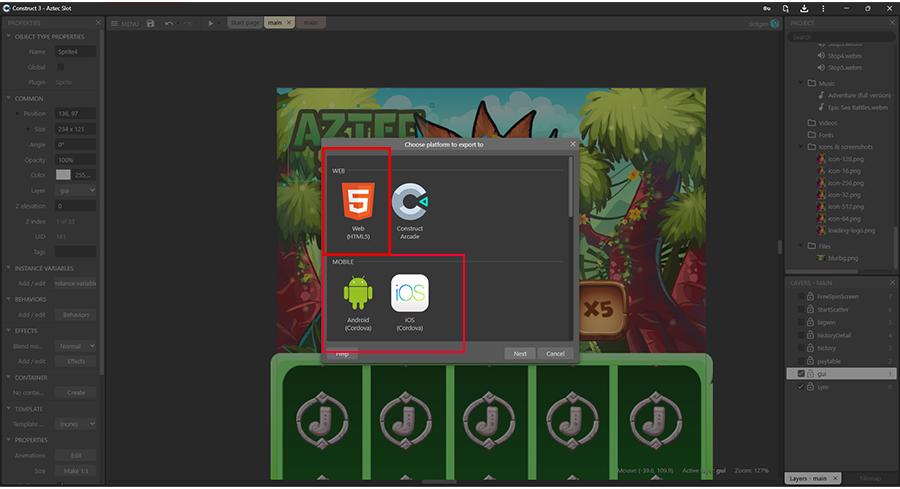
Task: Select Construct Arcade export platform
Action: click(x=409, y=210)
